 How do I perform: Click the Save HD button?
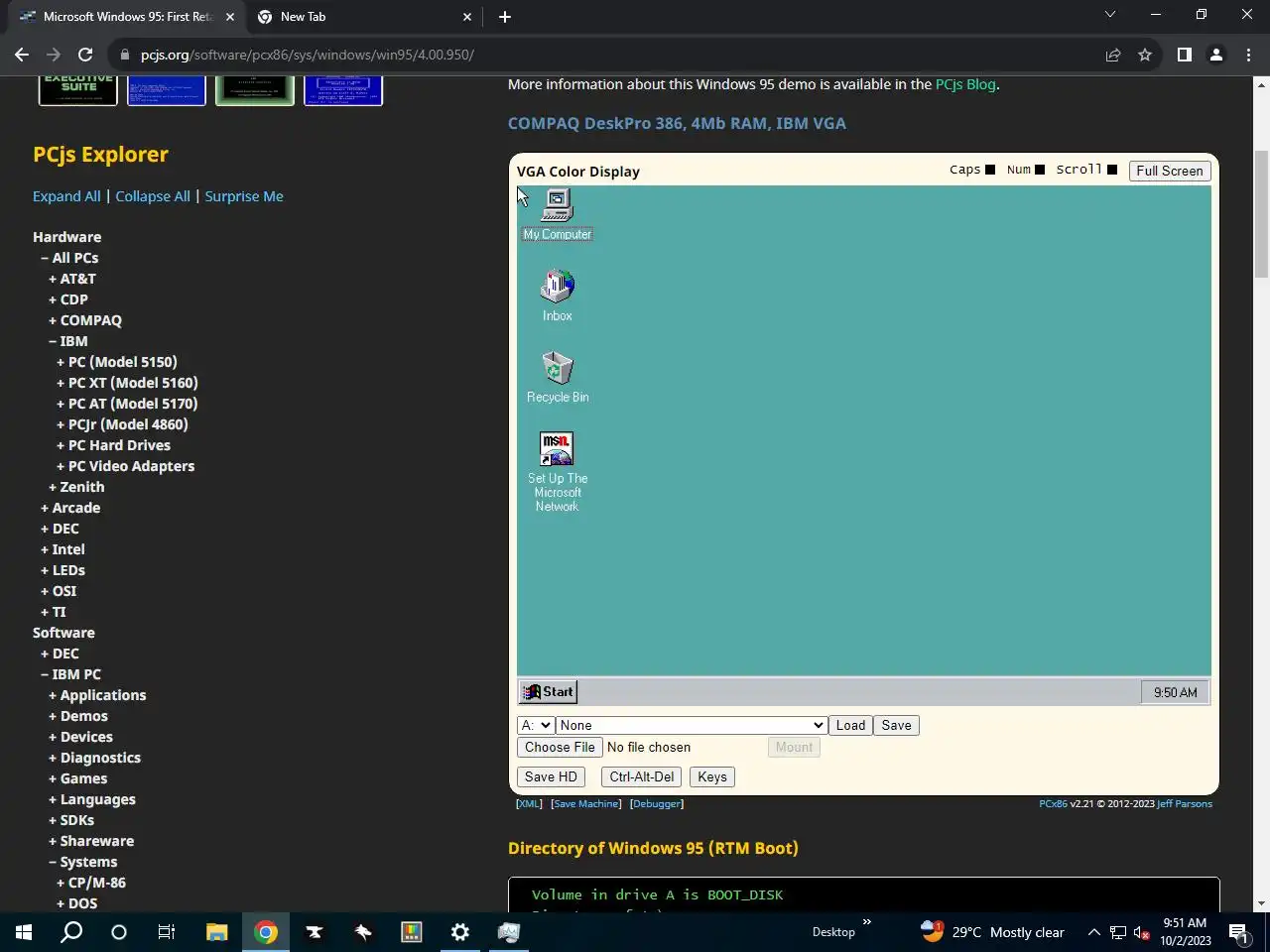coord(551,776)
